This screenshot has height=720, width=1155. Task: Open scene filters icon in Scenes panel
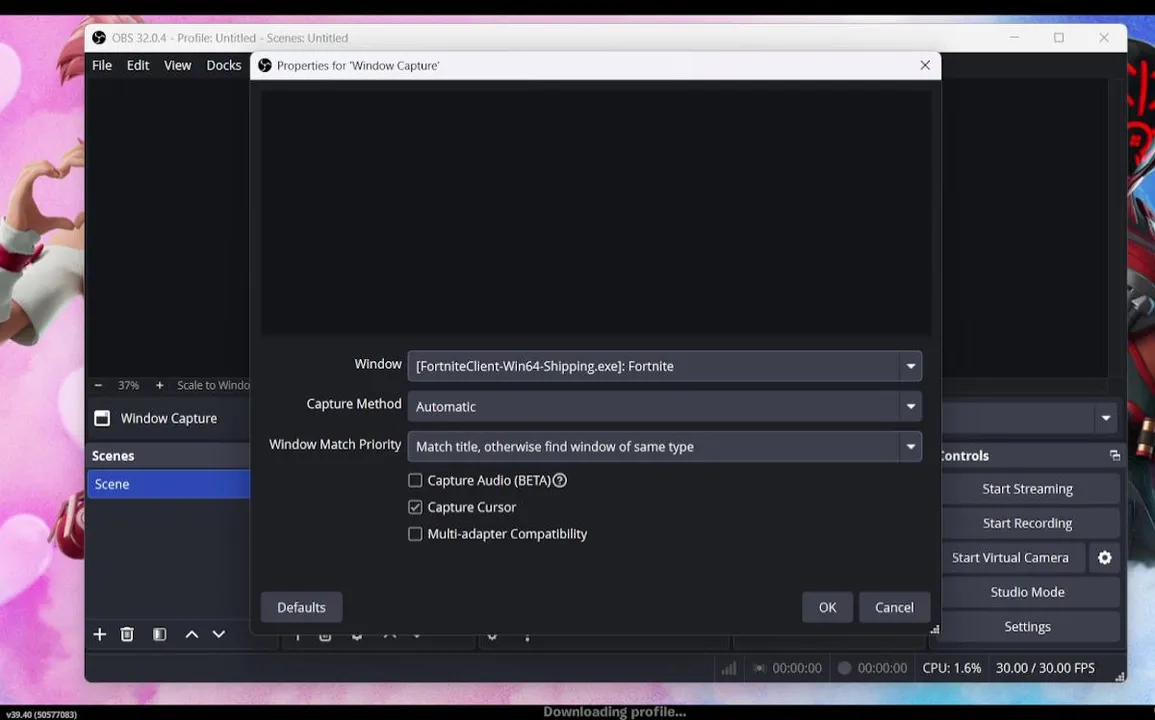[x=159, y=635]
